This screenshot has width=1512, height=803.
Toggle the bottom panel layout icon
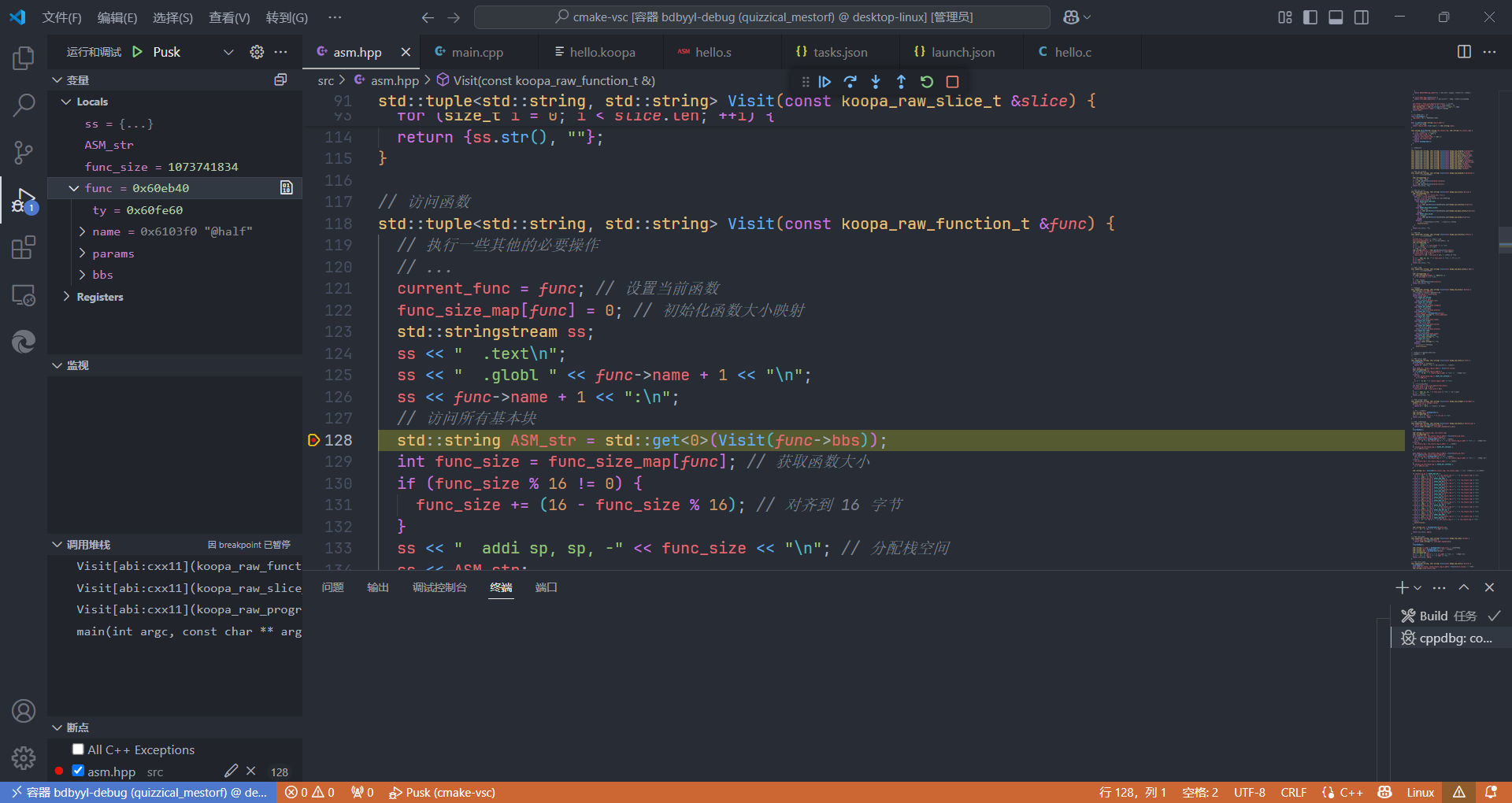tap(1336, 17)
